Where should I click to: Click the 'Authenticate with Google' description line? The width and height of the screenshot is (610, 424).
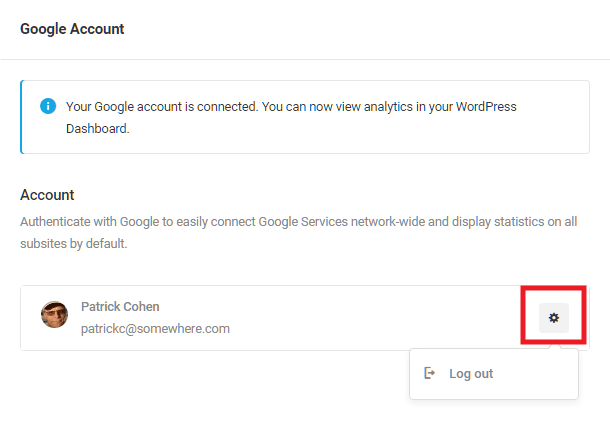(x=298, y=221)
